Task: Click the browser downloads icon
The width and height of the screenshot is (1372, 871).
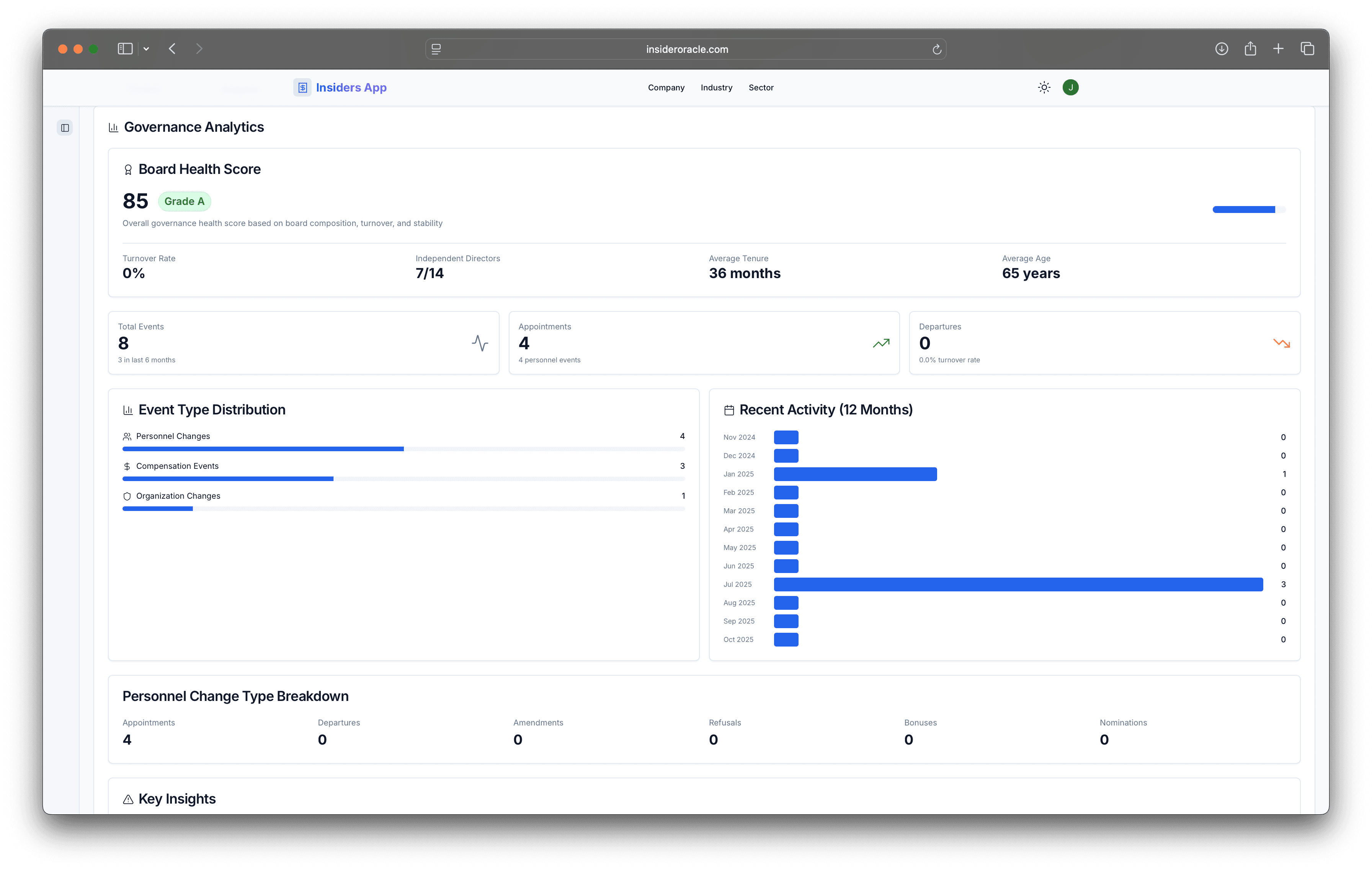Action: click(x=1221, y=49)
